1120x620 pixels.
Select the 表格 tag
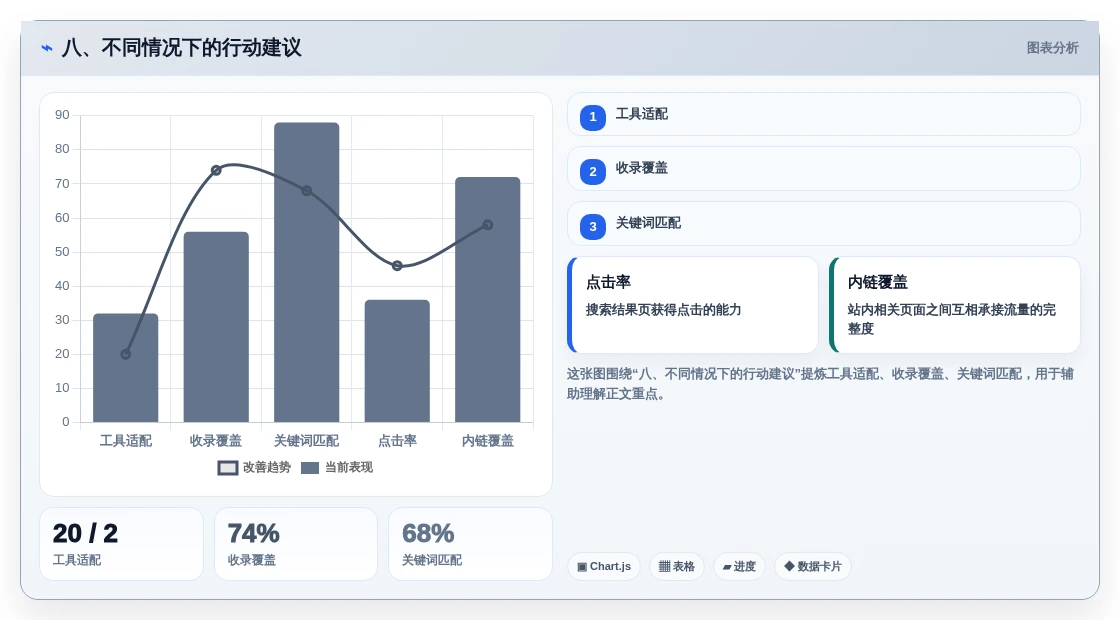(676, 566)
